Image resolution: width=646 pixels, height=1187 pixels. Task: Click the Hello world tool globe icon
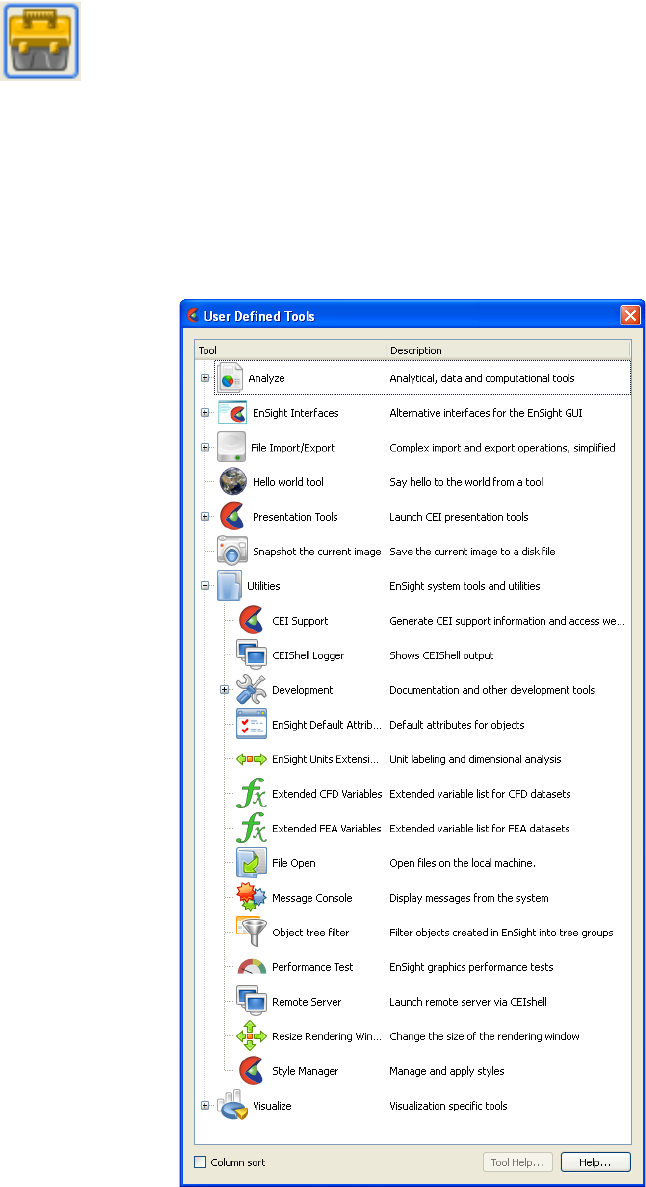pos(233,481)
